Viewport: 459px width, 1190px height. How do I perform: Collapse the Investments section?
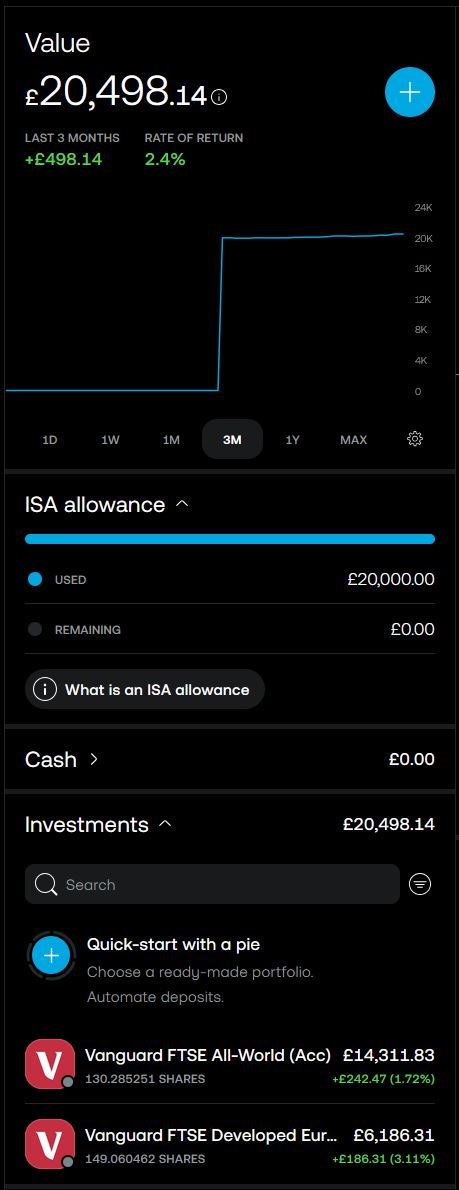tap(166, 824)
